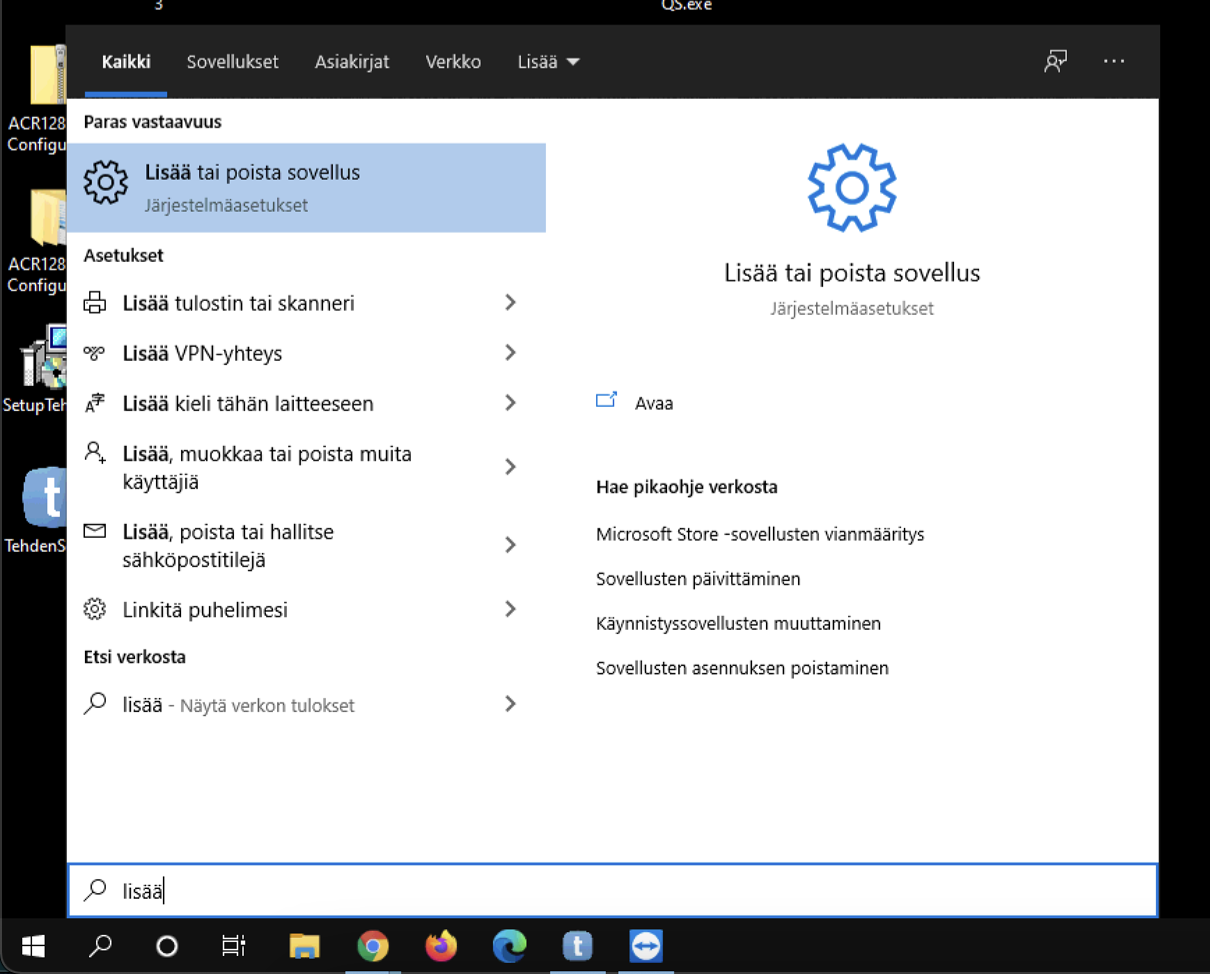Screen dimensions: 1210x974
Task: Expand Lisää tulostin tai skanneri arrow
Action: [x=510, y=303]
